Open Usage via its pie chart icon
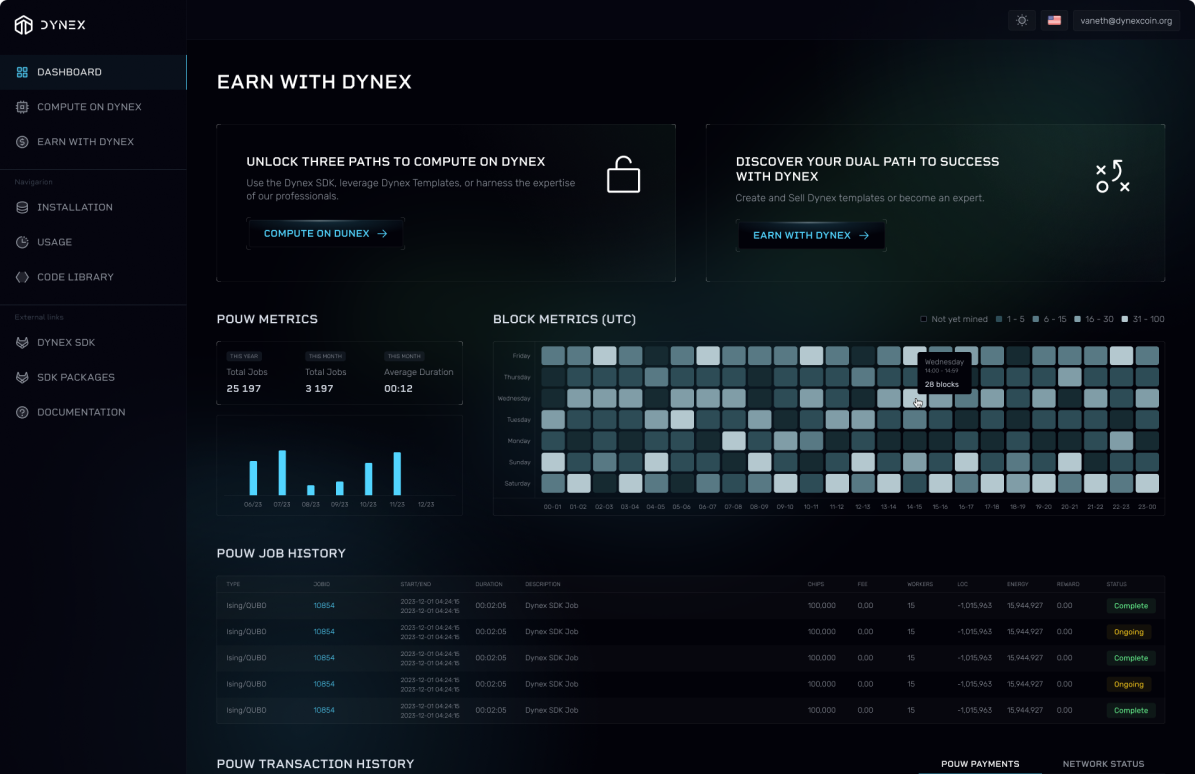1195x774 pixels. click(22, 242)
